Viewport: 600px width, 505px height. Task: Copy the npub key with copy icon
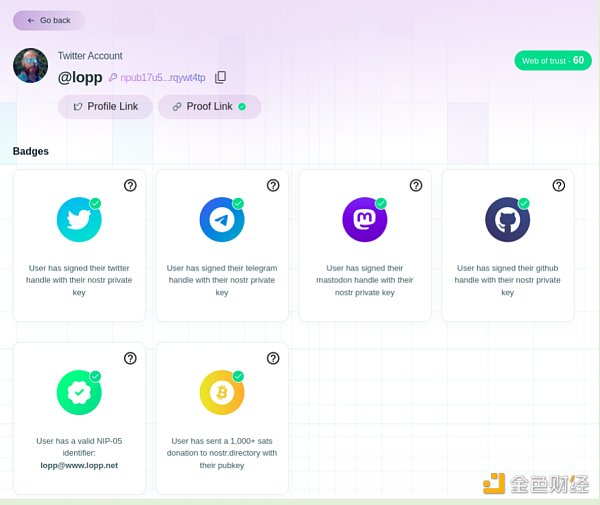coord(221,77)
